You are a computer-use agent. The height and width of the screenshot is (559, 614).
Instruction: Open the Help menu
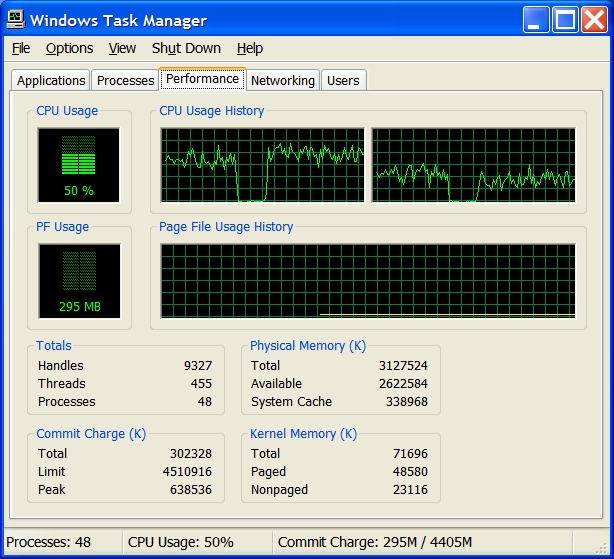pos(250,49)
